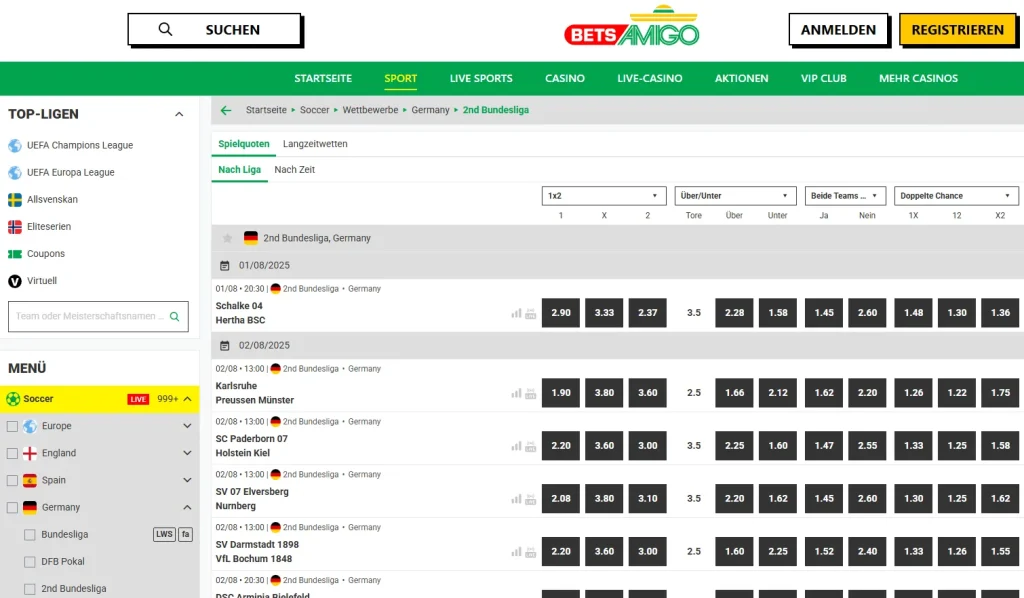Open the Doppelte Chance market dropdown
The image size is (1024, 598).
click(956, 196)
